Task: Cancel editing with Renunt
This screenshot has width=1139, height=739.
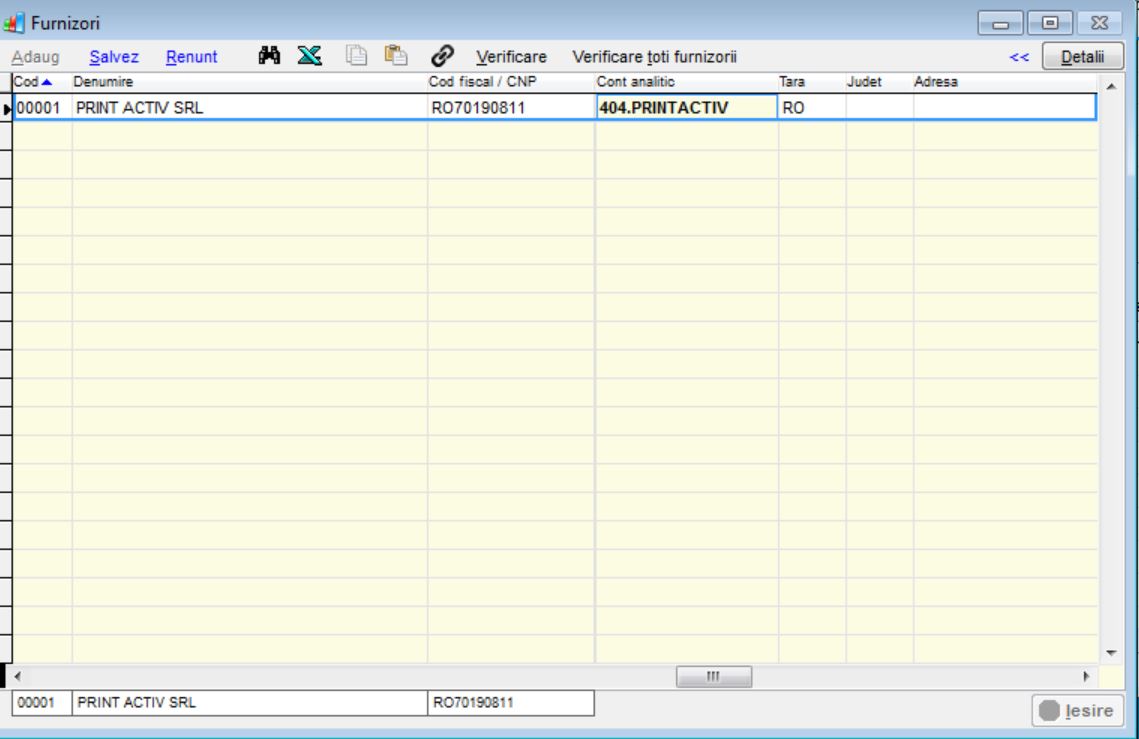Action: pyautogui.click(x=191, y=57)
